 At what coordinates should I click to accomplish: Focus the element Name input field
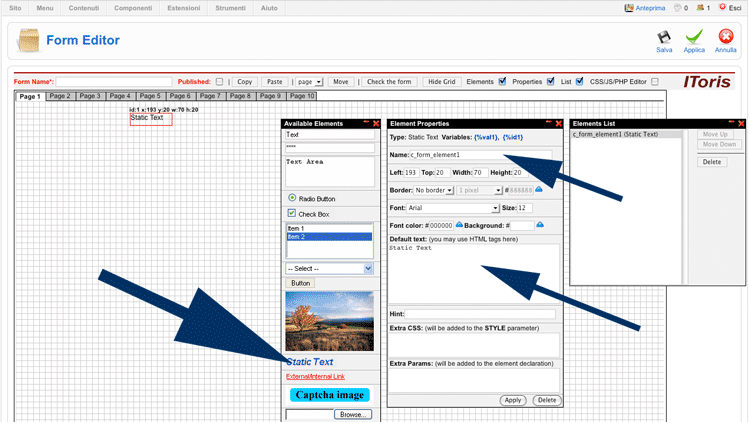click(x=481, y=155)
